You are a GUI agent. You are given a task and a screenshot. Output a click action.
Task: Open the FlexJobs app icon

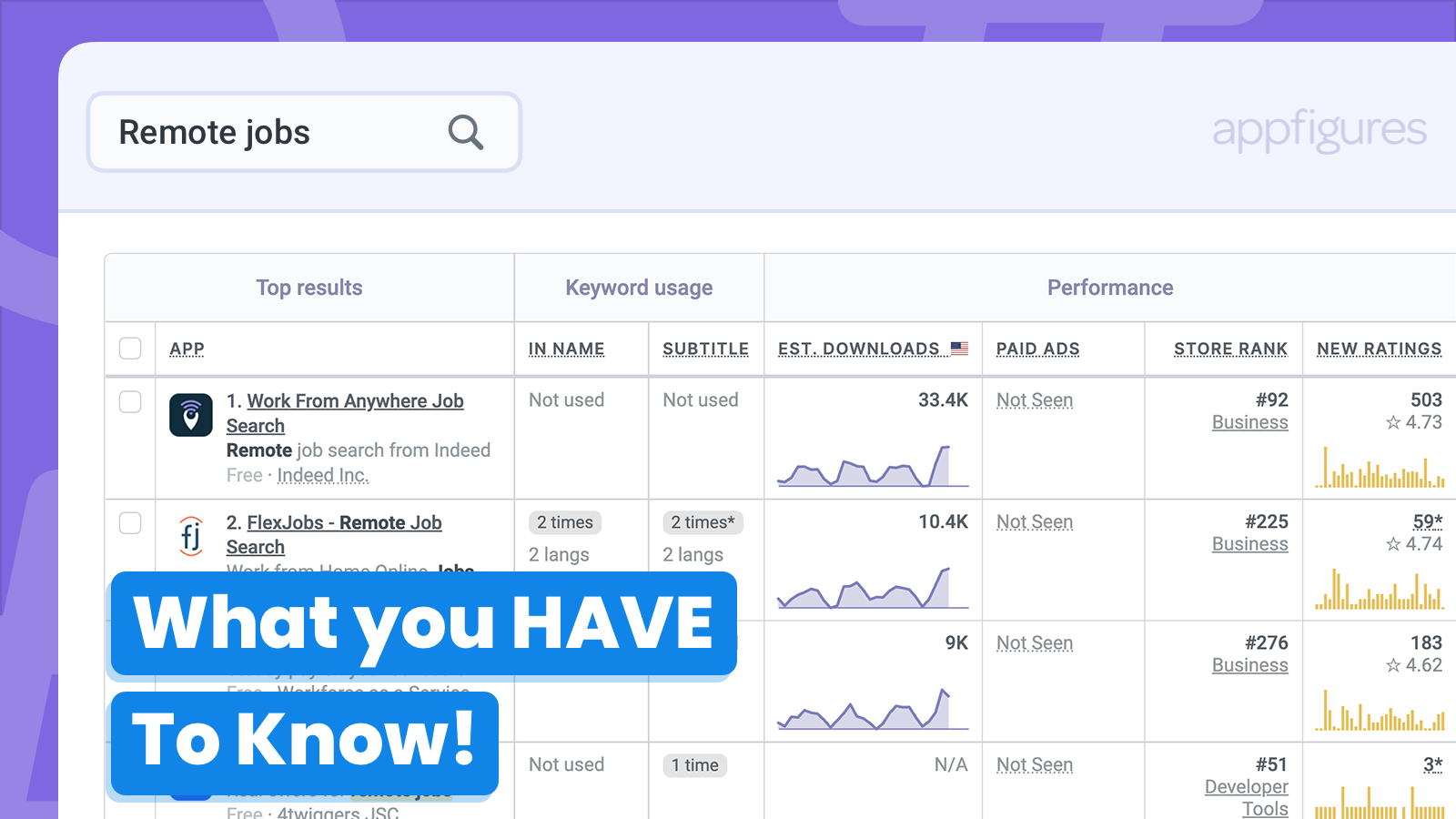(x=191, y=536)
